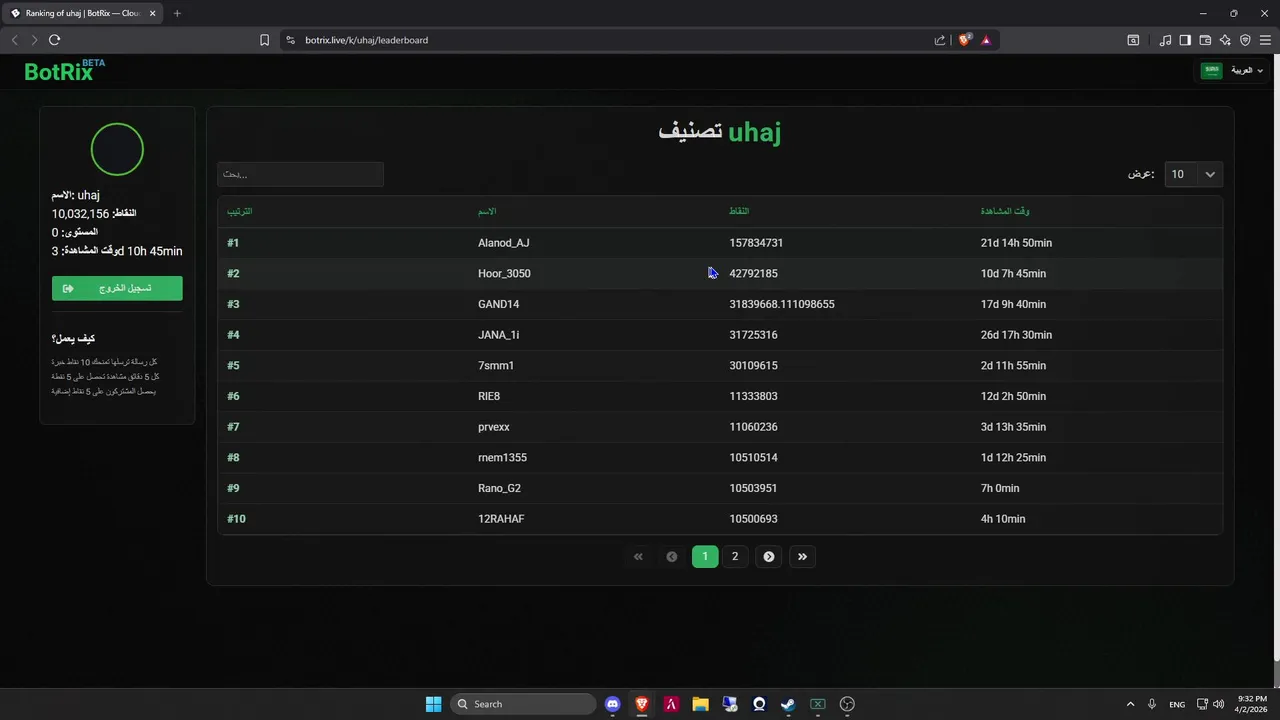Click player name 12RAHAF
This screenshot has width=1280, height=720.
click(x=501, y=519)
